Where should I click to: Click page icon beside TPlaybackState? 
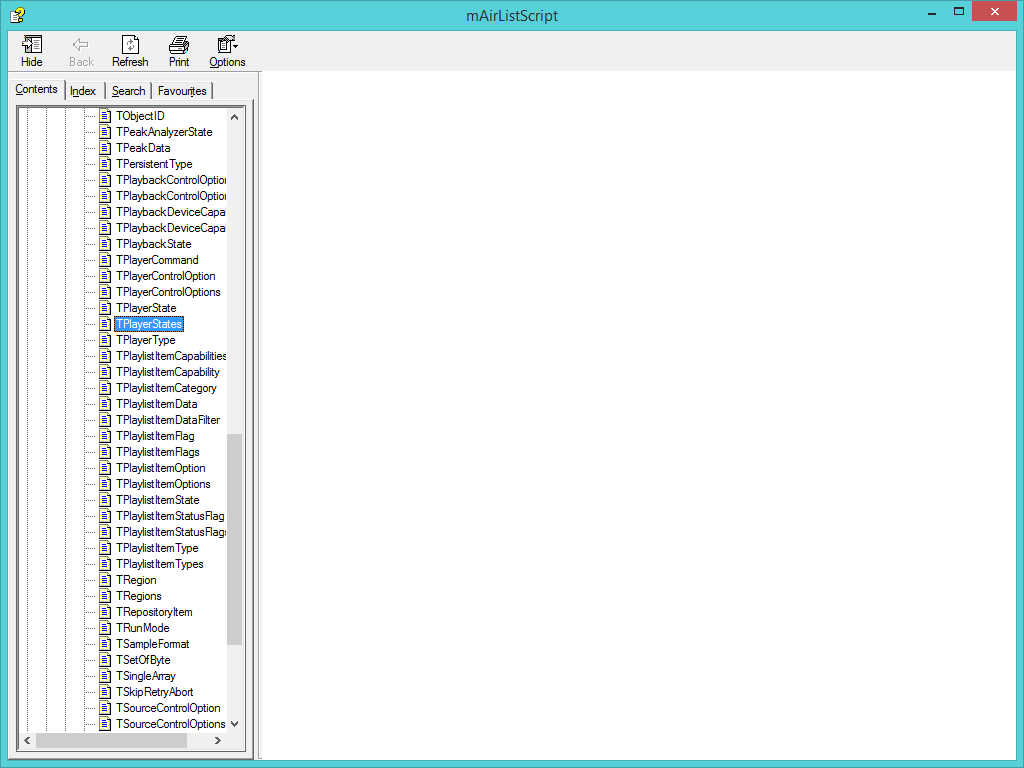(105, 244)
